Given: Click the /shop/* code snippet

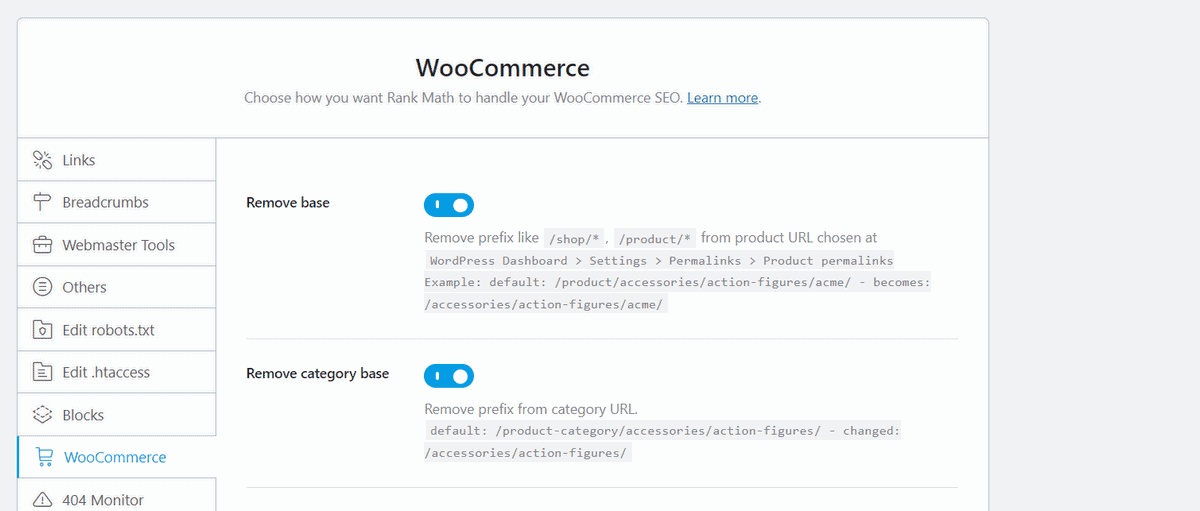Looking at the screenshot, I should (574, 238).
